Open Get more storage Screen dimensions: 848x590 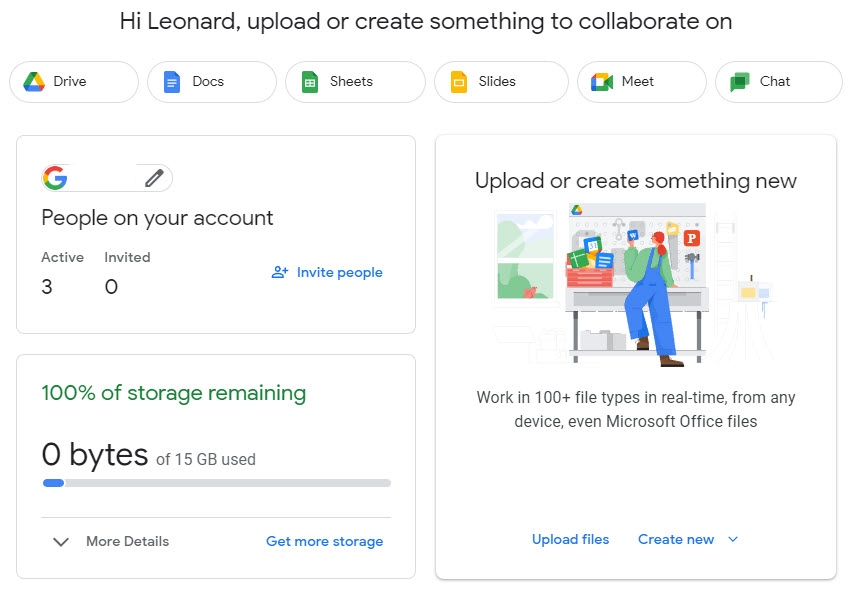click(x=324, y=541)
